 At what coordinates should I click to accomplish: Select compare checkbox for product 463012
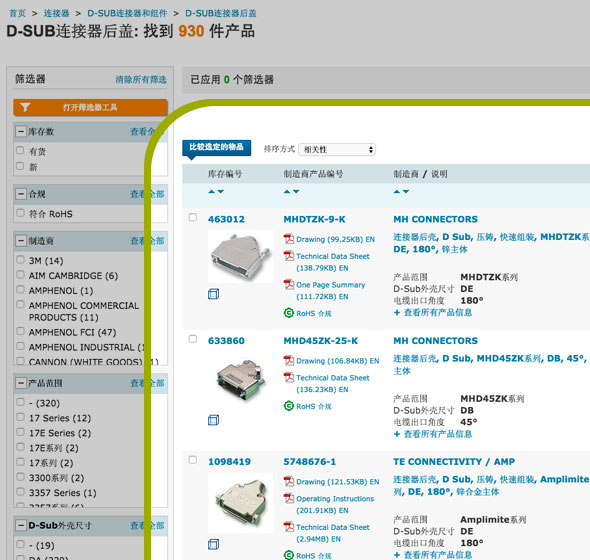point(193,217)
